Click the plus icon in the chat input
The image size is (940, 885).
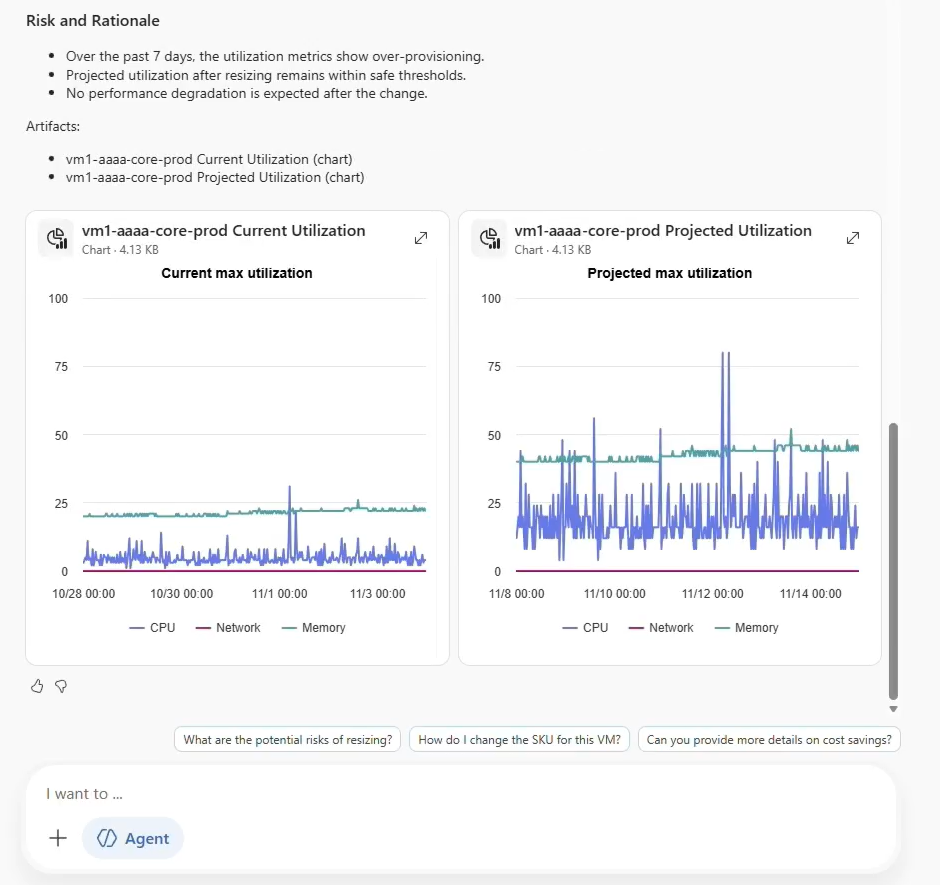pos(57,838)
